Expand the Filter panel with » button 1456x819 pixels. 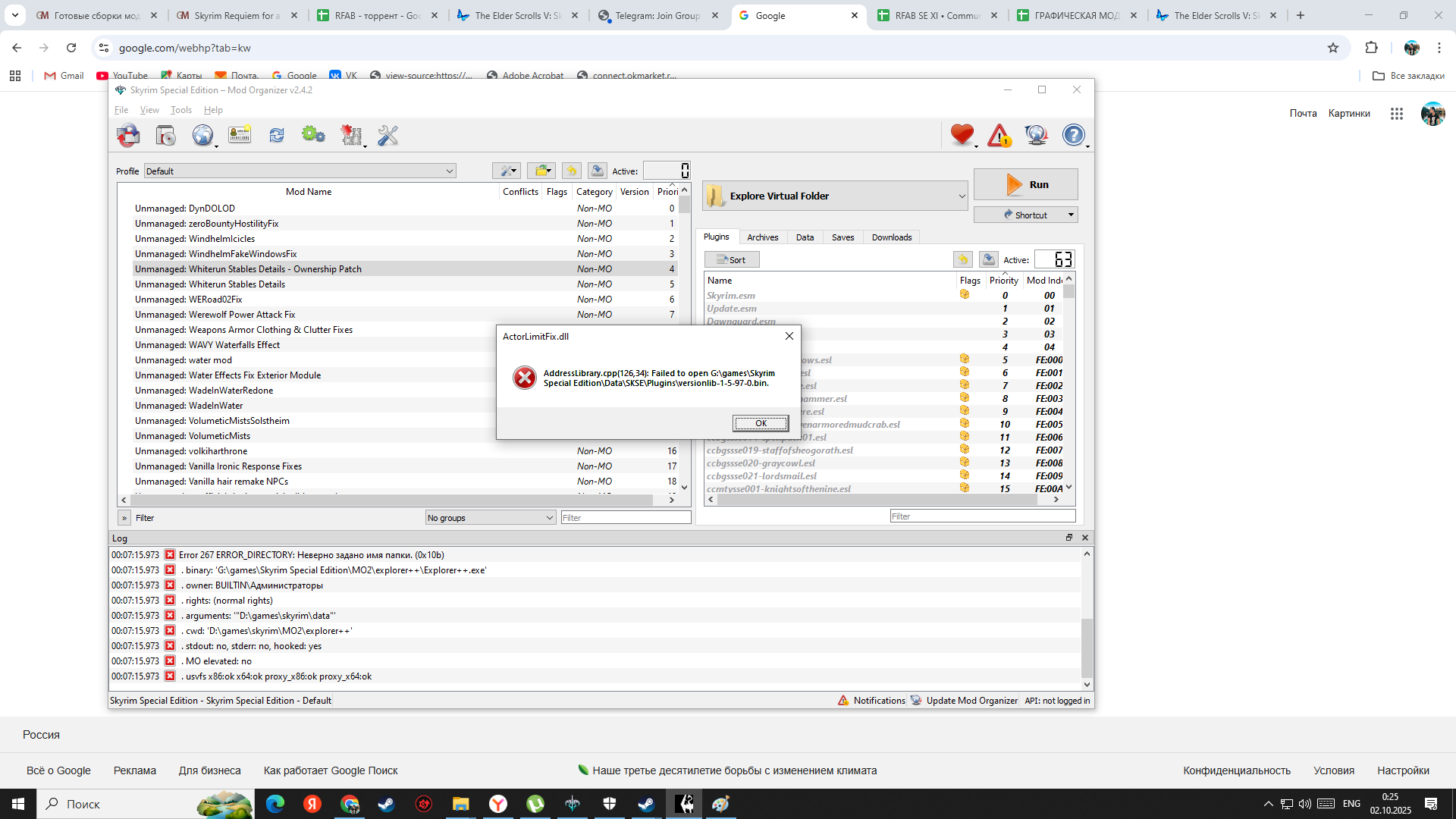point(124,518)
